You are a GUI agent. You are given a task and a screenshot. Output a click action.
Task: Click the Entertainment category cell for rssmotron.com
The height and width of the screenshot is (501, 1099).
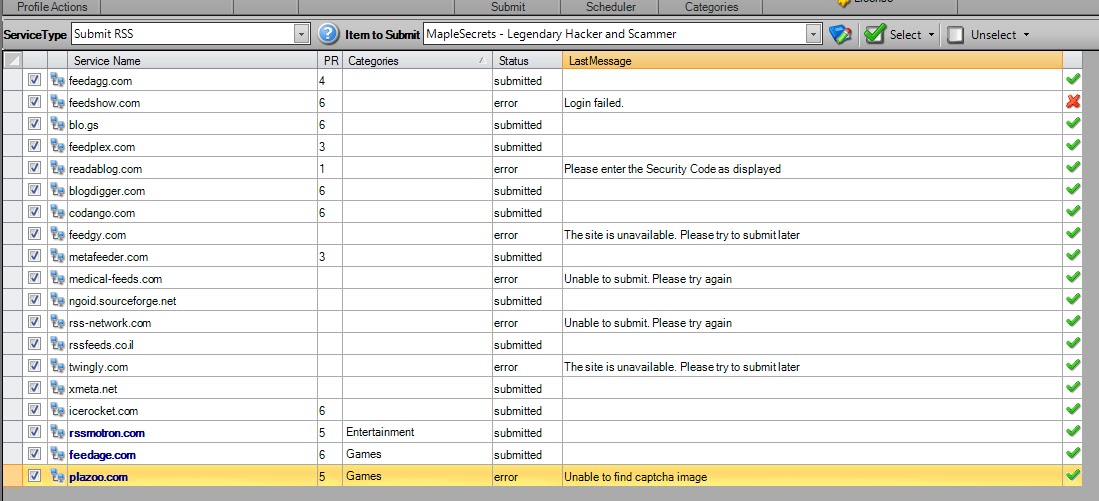417,432
